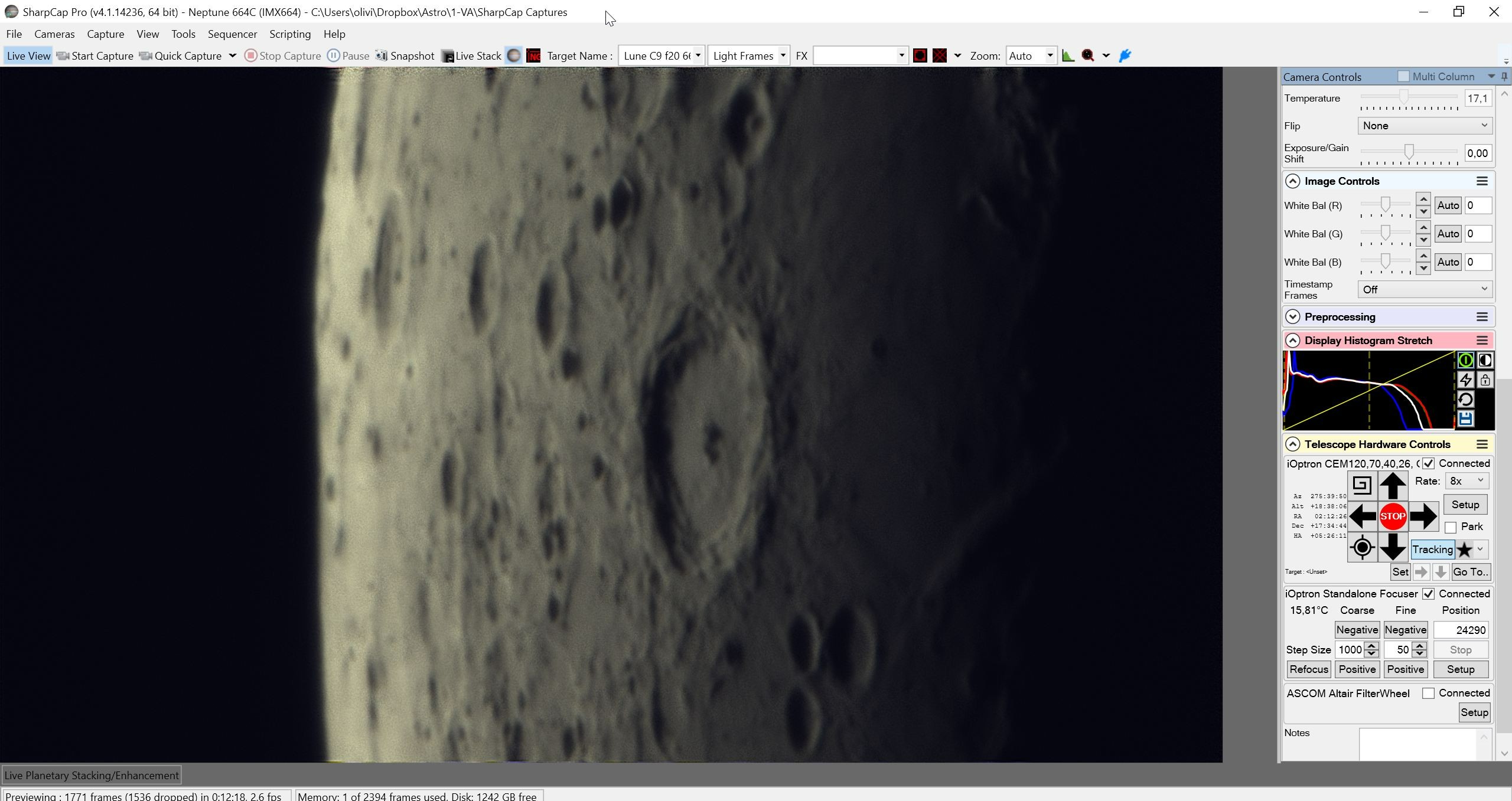Viewport: 1512px width, 801px height.
Task: Open the Sequencer menu
Action: click(232, 34)
